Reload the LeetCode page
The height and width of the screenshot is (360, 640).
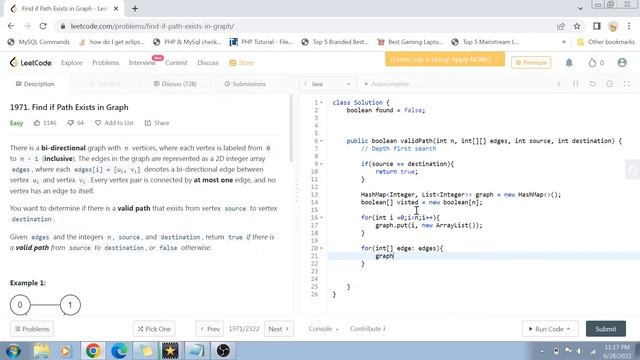(43, 26)
